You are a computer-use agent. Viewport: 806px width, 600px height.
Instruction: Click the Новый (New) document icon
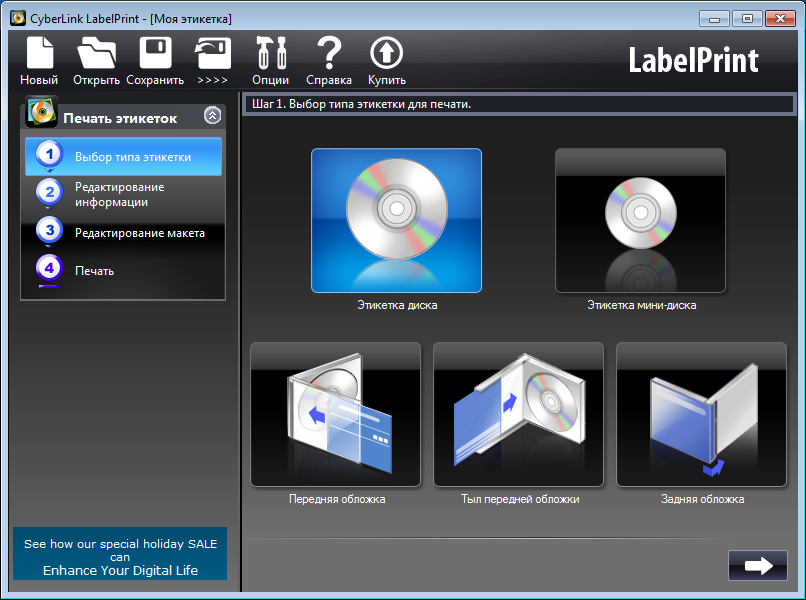pos(39,55)
